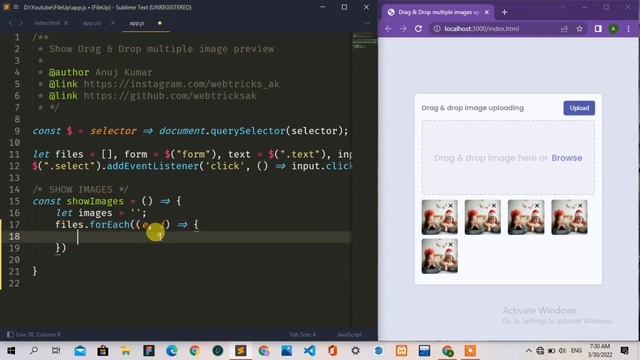Click the dashed drag & drop zone
Image resolution: width=640 pixels, height=360 pixels.
pyautogui.click(x=508, y=158)
